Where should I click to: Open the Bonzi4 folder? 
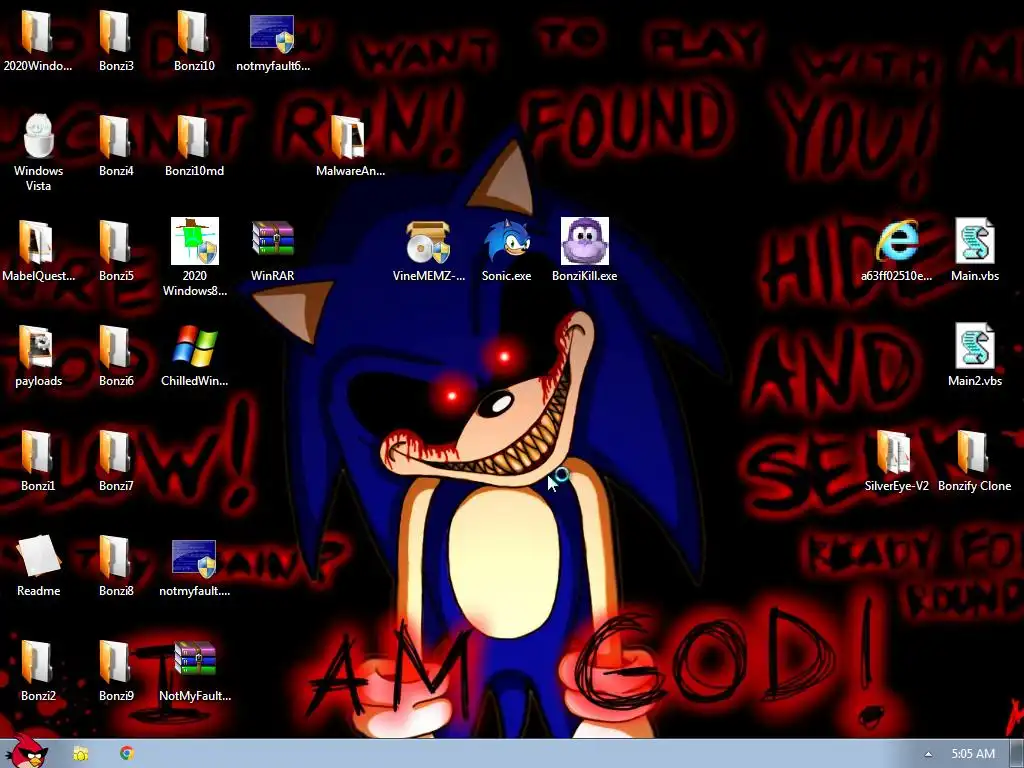pyautogui.click(x=116, y=137)
